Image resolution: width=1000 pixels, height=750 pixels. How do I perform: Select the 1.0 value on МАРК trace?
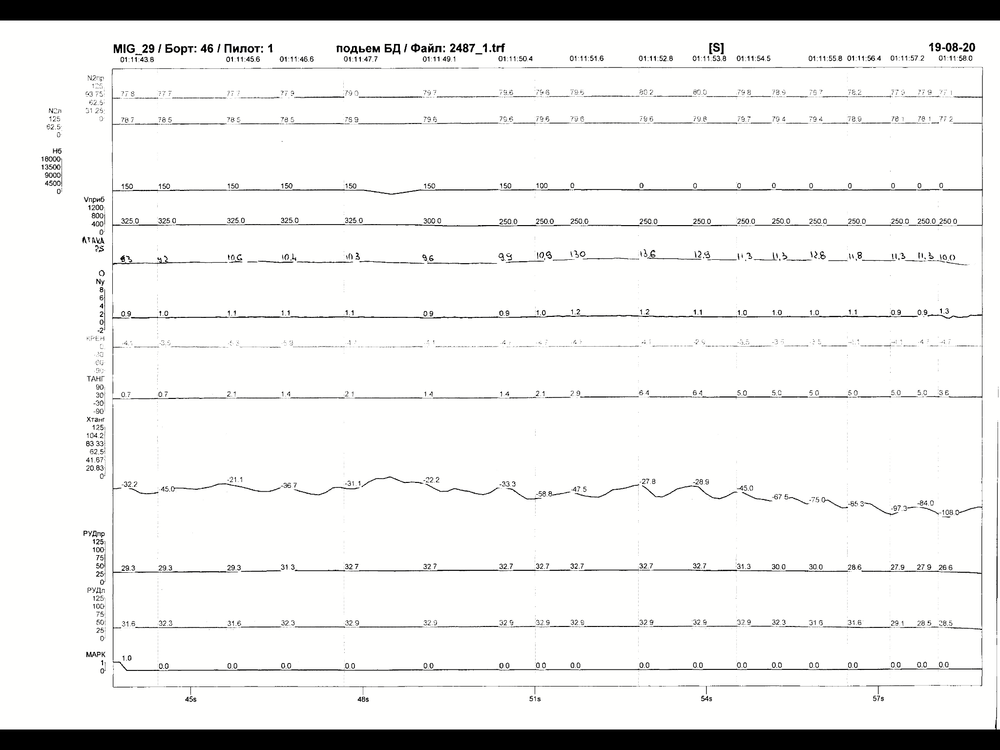point(126,658)
